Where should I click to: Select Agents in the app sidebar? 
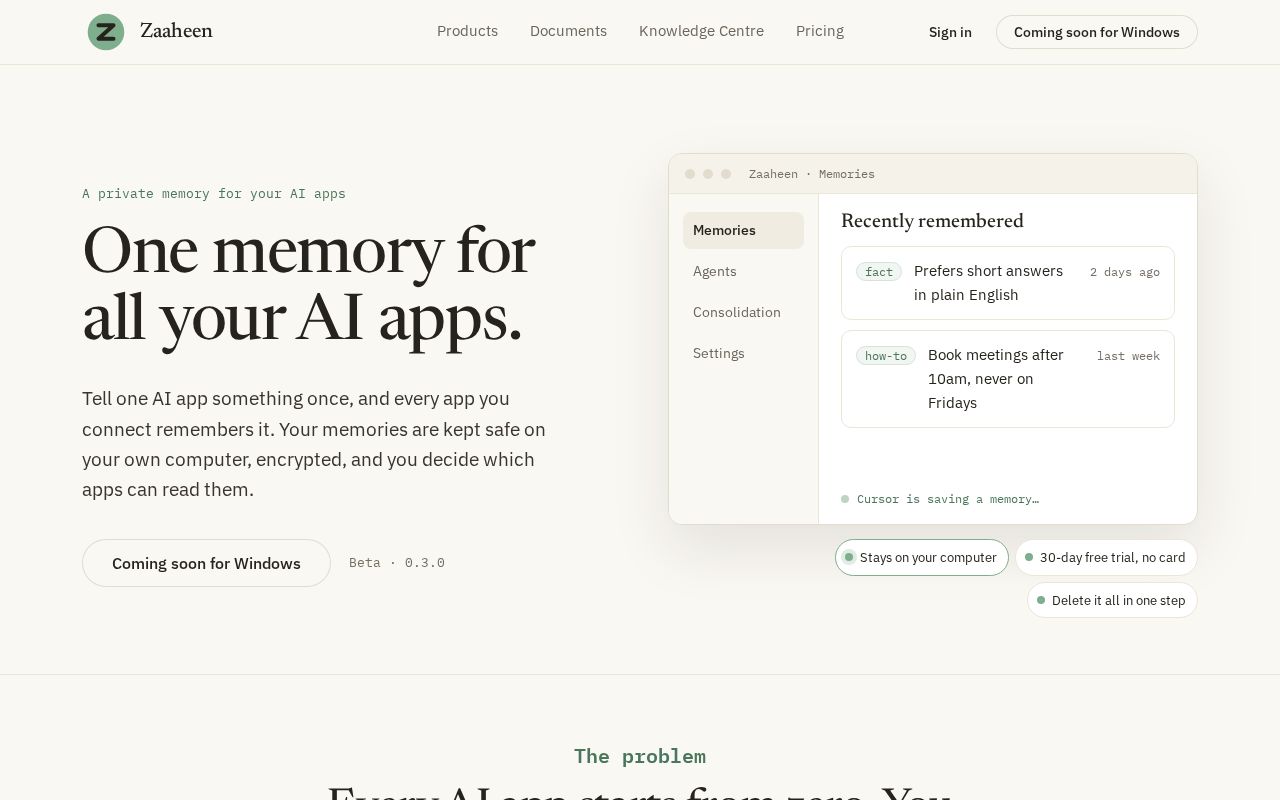(743, 271)
